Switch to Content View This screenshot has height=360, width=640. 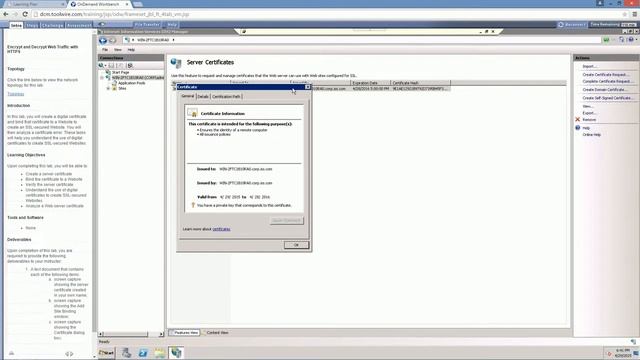point(216,333)
